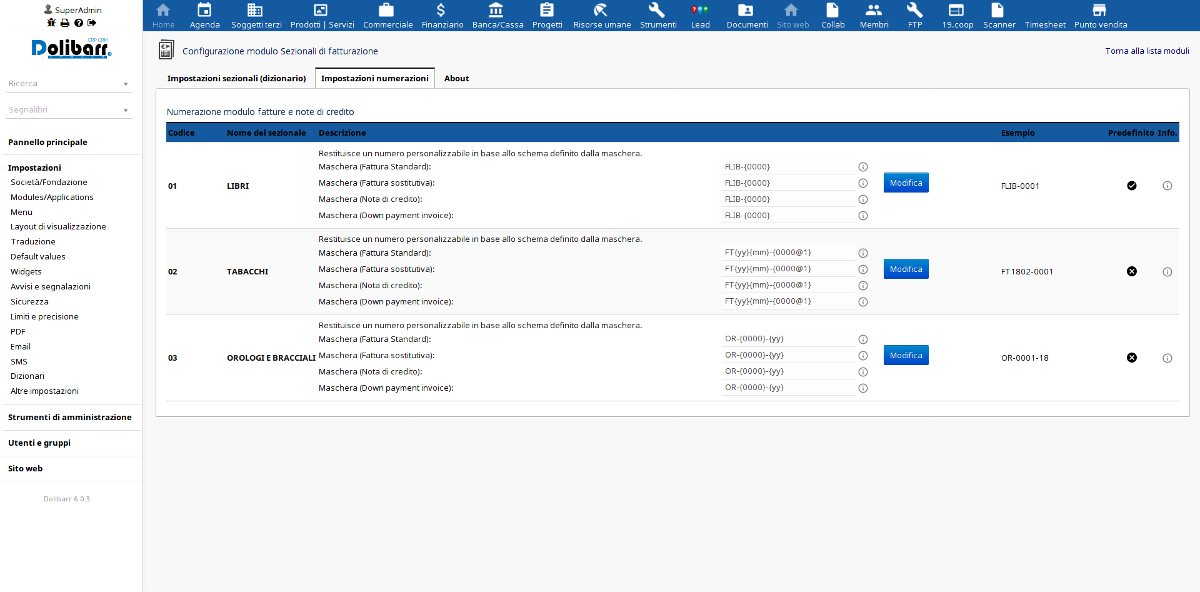Click the printer icon under SuperAdmin
The width and height of the screenshot is (1200, 592).
coord(65,22)
